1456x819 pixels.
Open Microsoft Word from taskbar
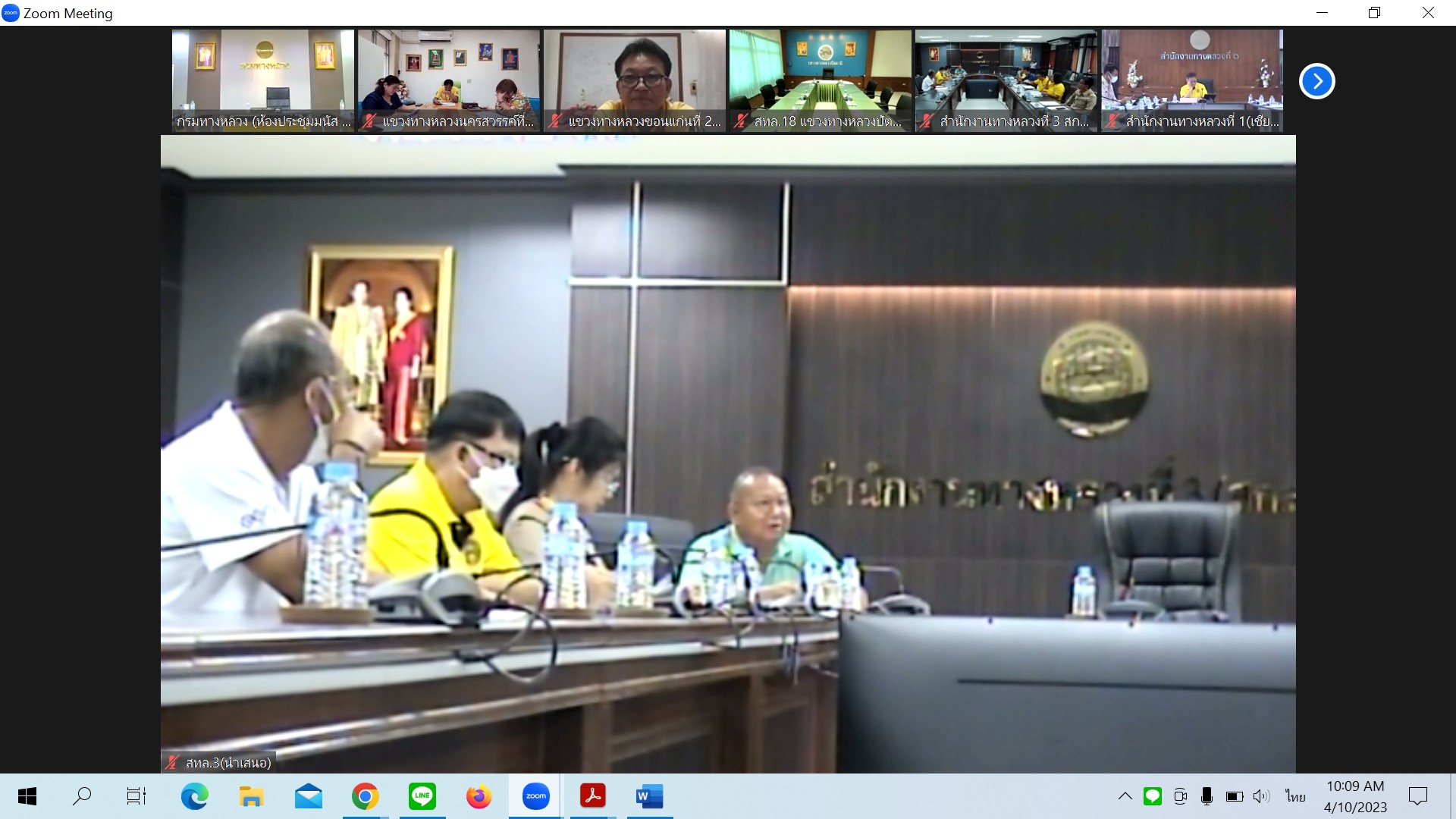coord(649,796)
